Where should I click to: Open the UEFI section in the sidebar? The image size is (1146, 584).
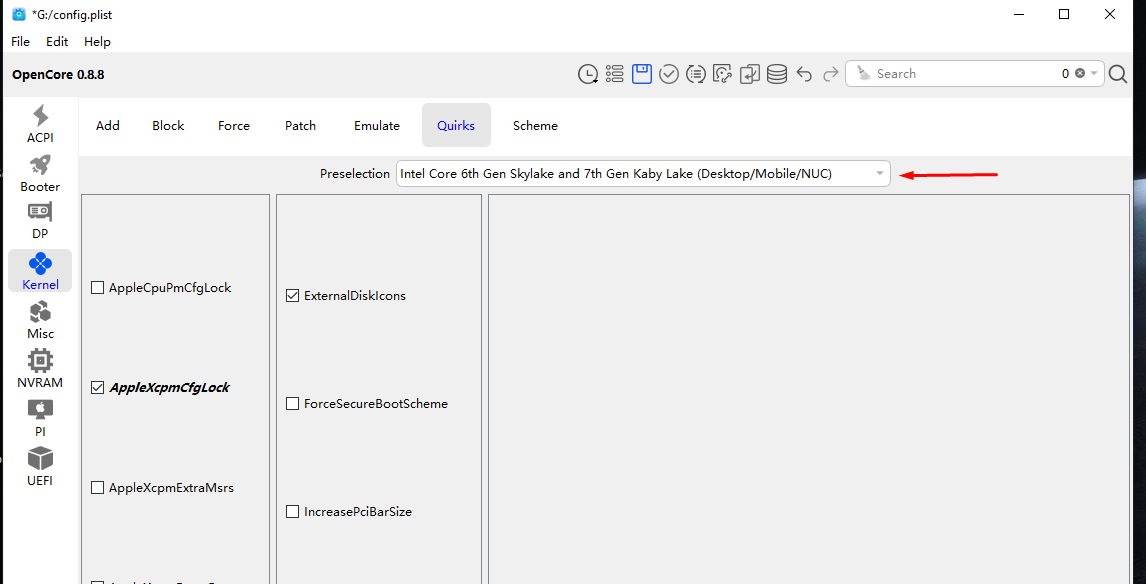click(40, 466)
